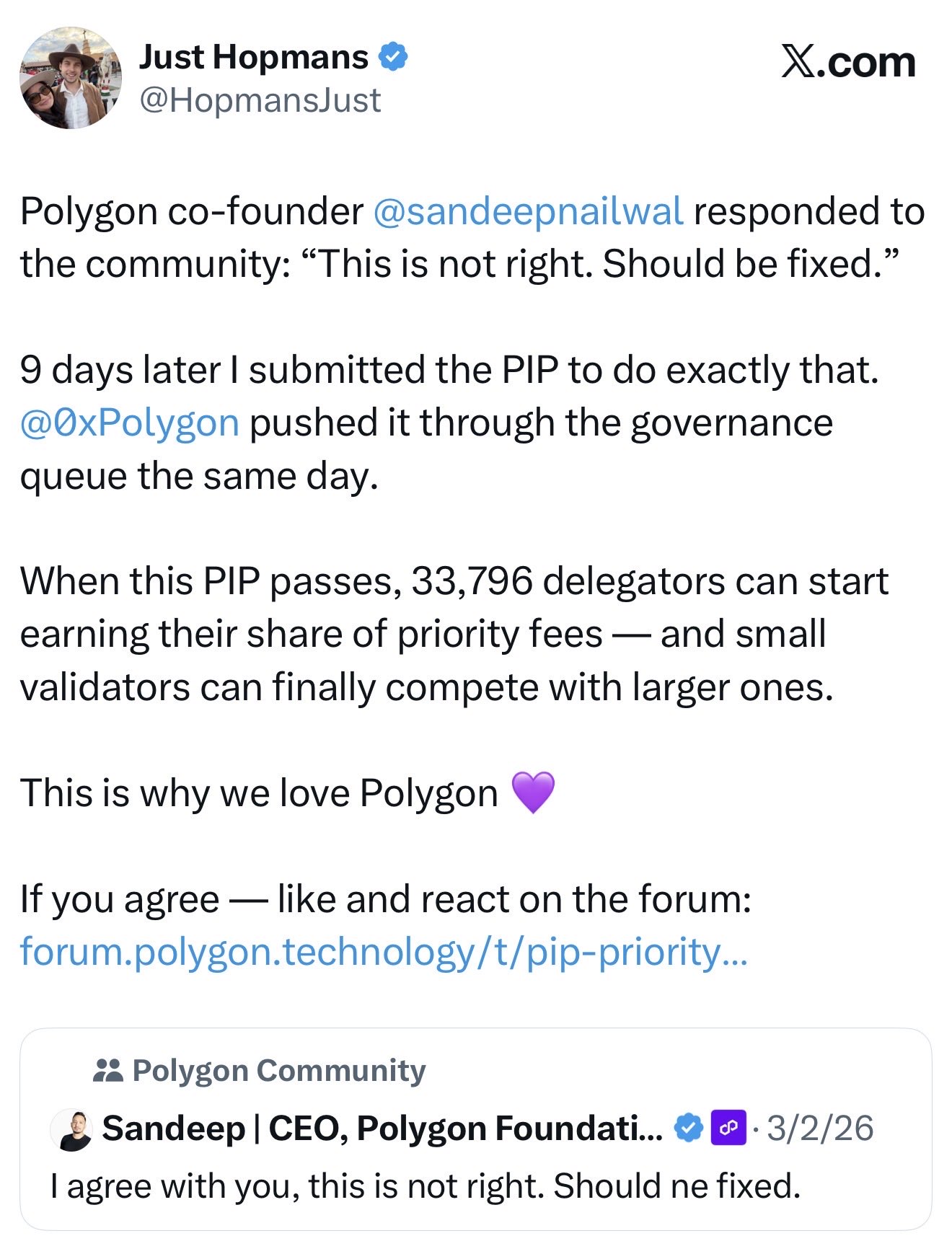Go to the @HopmansJust handle
Screen dimensions: 952x1254
pyautogui.click(x=260, y=100)
